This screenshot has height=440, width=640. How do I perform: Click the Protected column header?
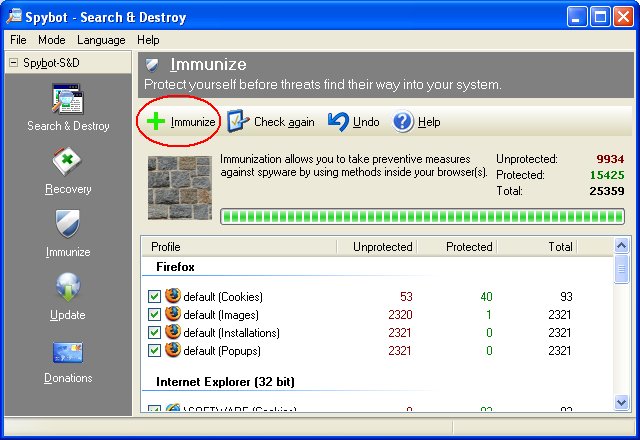(456, 247)
